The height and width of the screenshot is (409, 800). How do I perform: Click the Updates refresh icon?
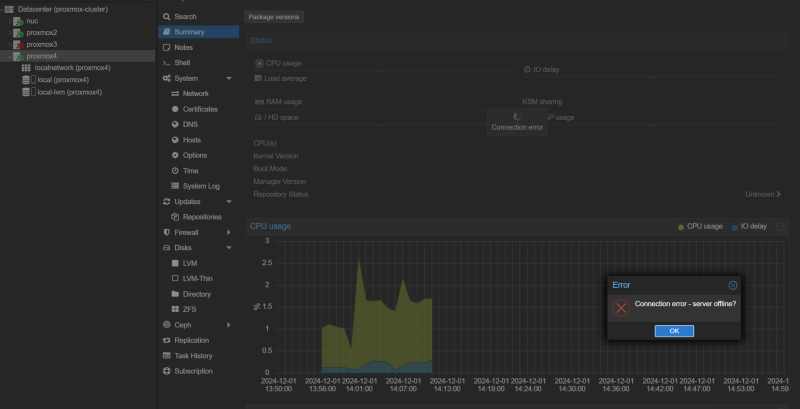[x=166, y=201]
